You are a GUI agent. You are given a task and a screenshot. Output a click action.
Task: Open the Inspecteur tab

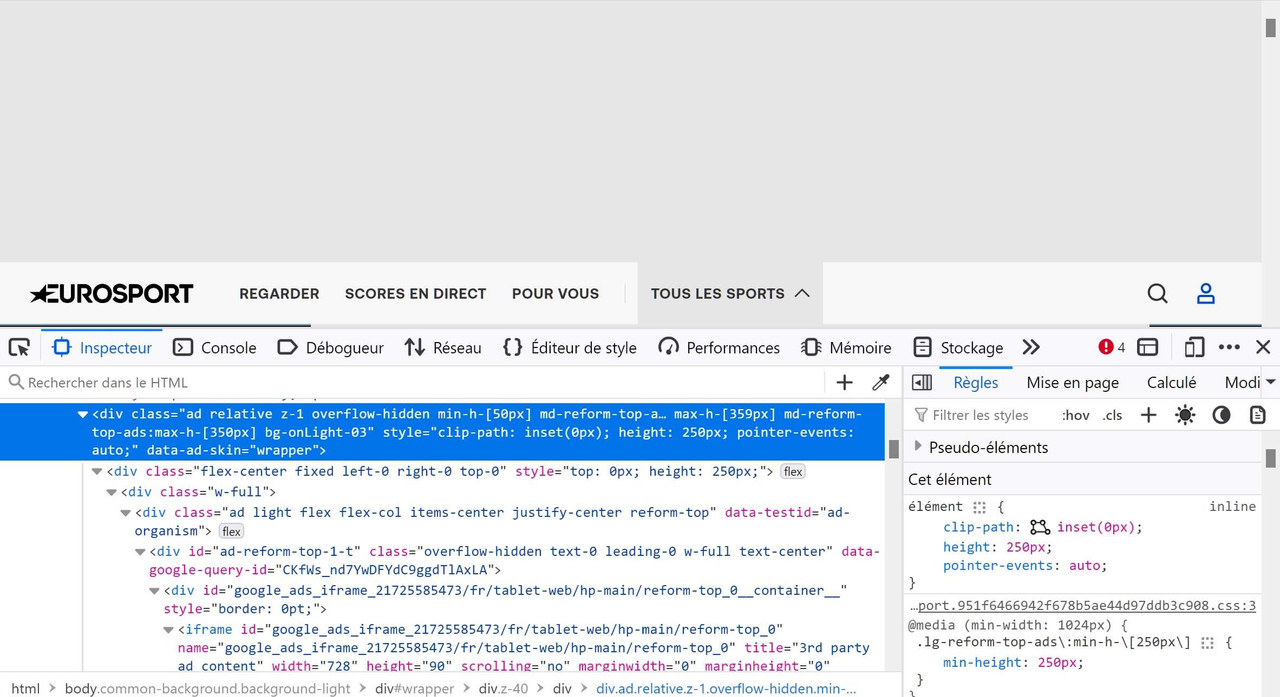click(x=102, y=347)
